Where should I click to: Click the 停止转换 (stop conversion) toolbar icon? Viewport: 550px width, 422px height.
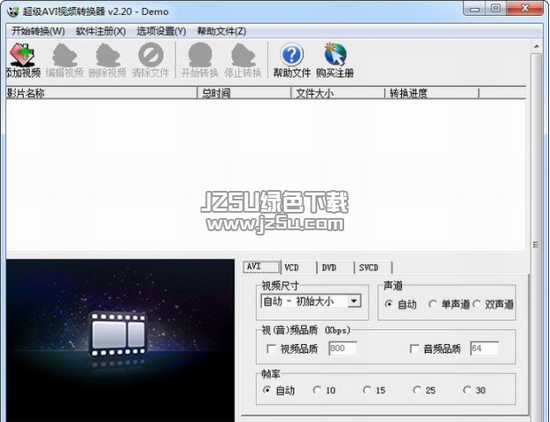pyautogui.click(x=243, y=60)
